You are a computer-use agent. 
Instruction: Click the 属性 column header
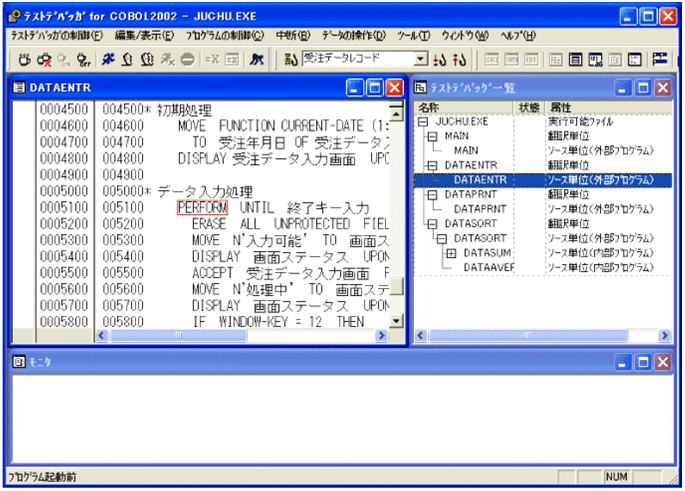[x=609, y=107]
